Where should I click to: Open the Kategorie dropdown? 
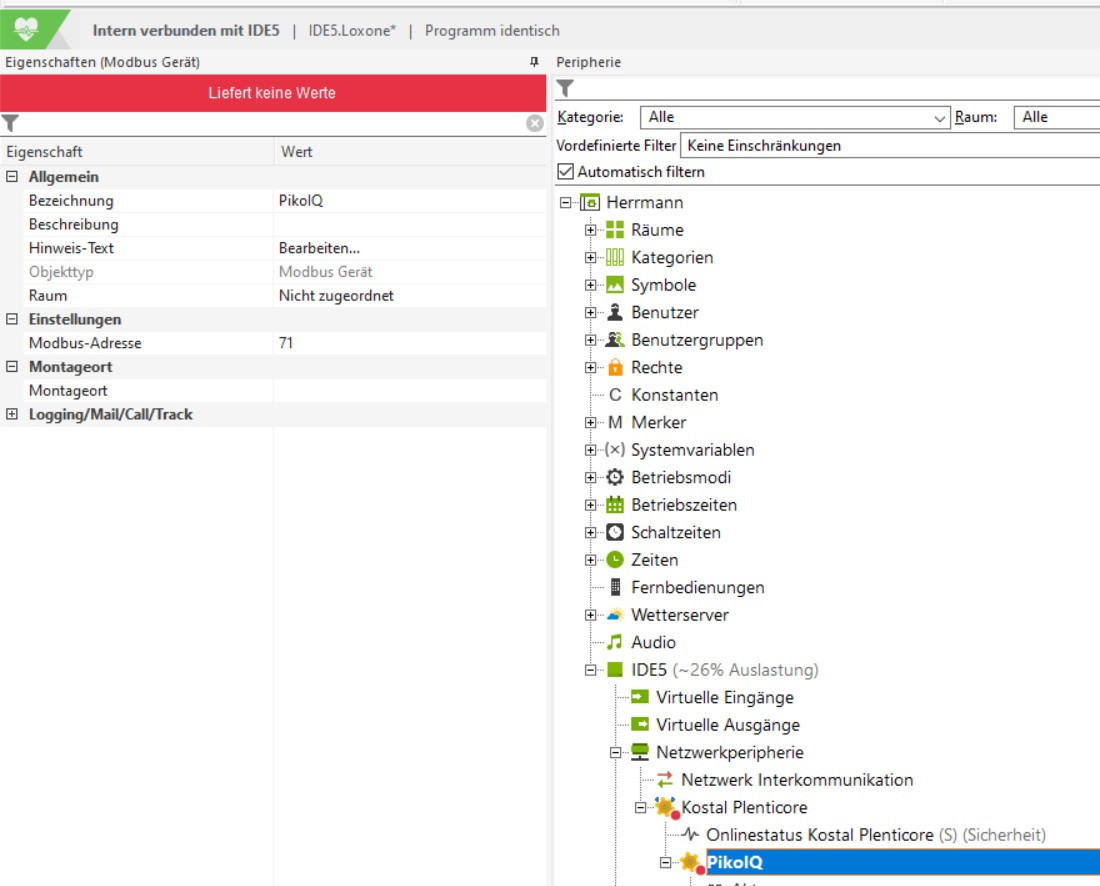pyautogui.click(x=795, y=117)
